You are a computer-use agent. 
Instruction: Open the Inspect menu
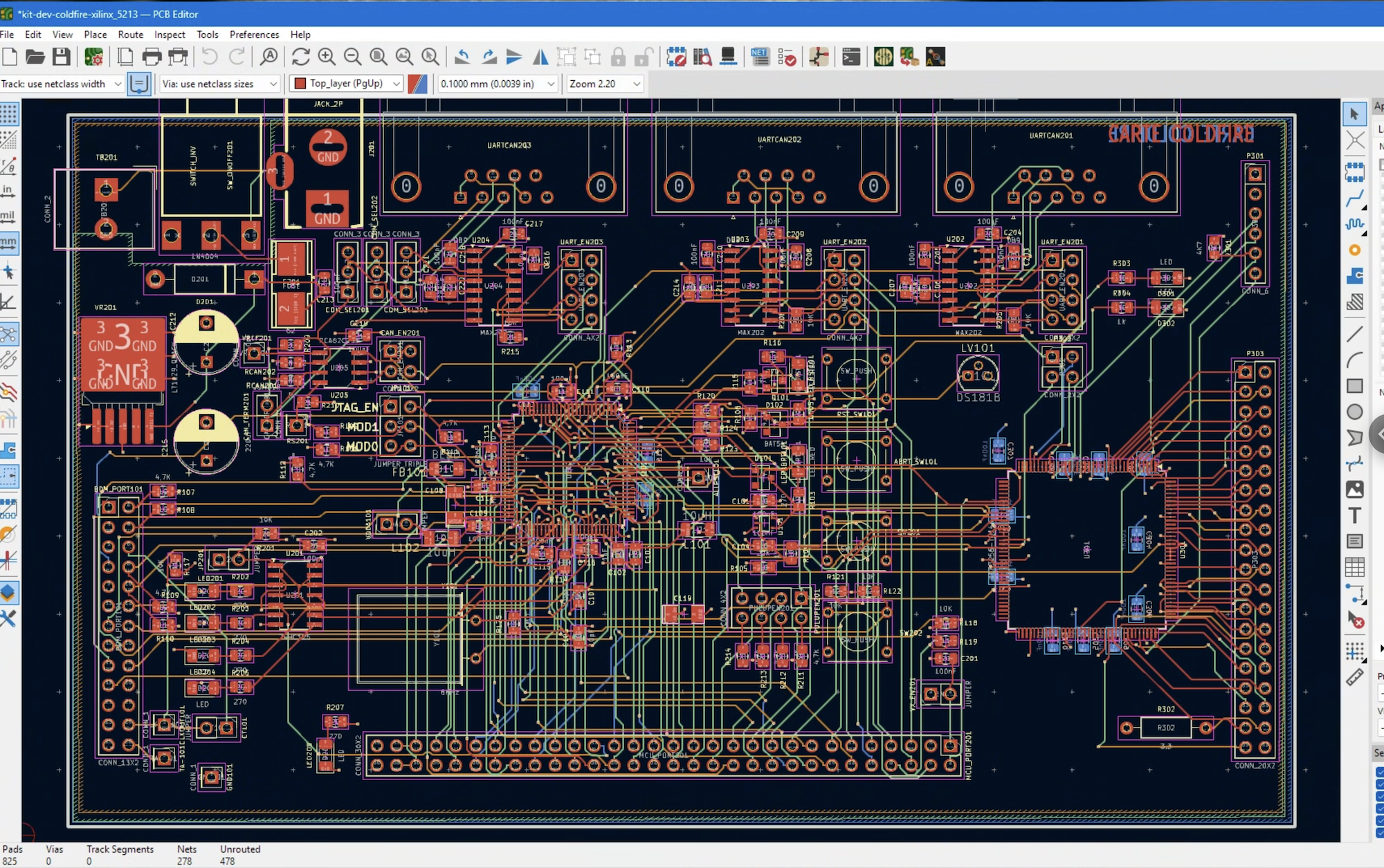[x=170, y=35]
